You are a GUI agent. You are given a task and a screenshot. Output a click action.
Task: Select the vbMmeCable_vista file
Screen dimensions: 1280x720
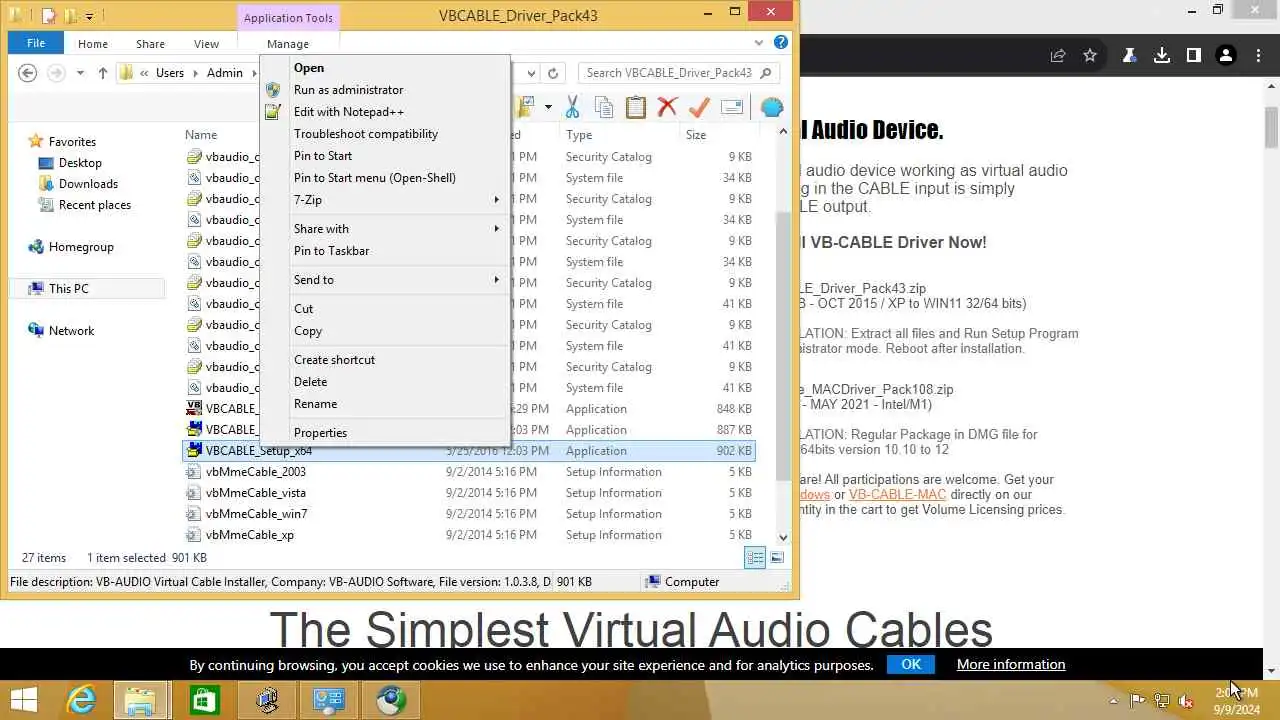tap(256, 493)
